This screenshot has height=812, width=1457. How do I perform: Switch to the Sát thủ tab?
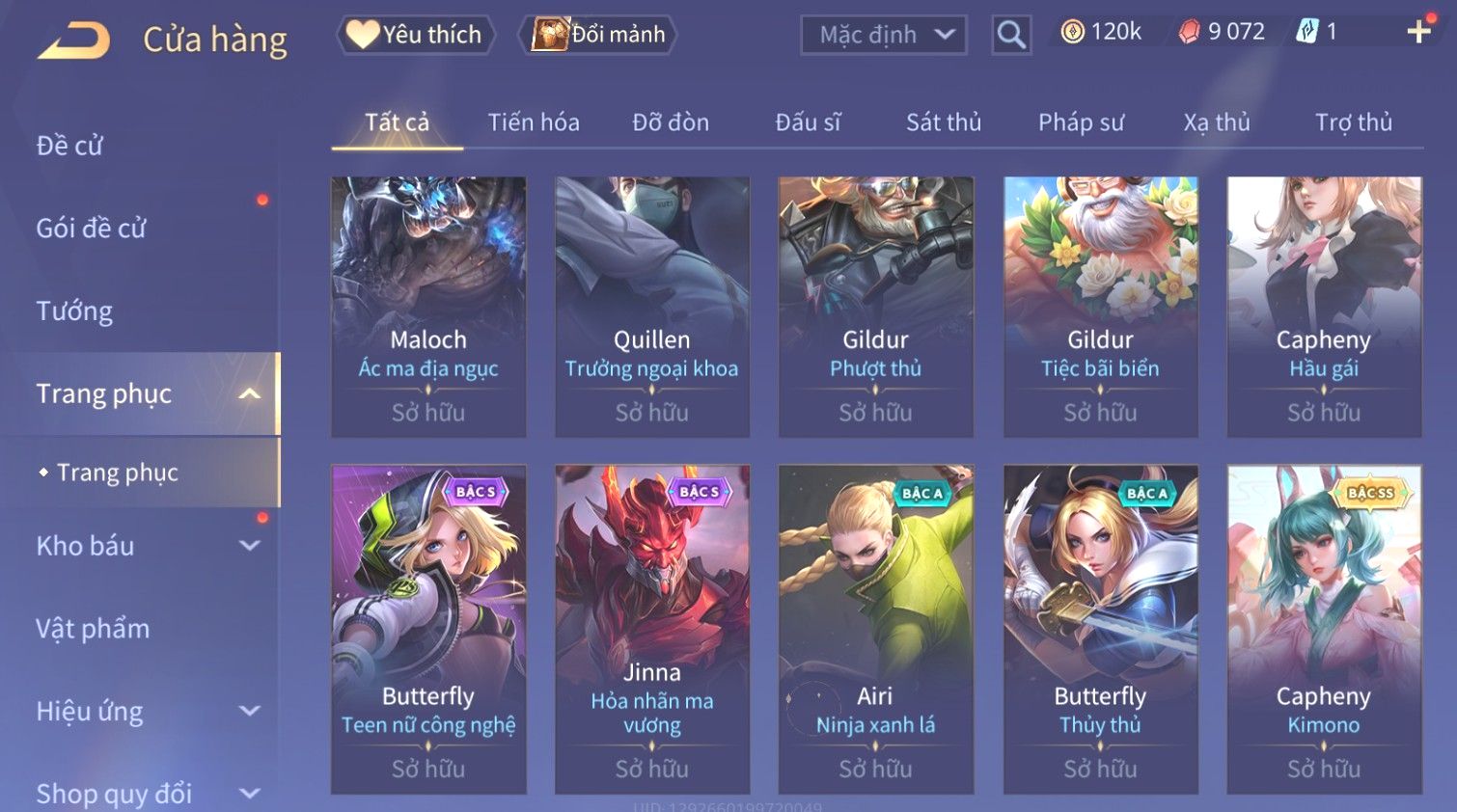[x=943, y=122]
